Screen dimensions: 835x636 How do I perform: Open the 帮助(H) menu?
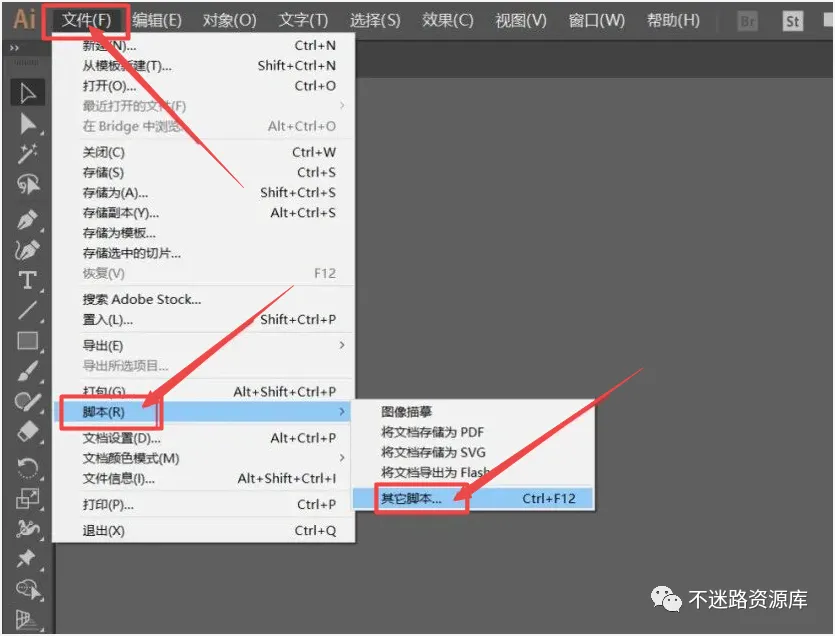click(673, 21)
